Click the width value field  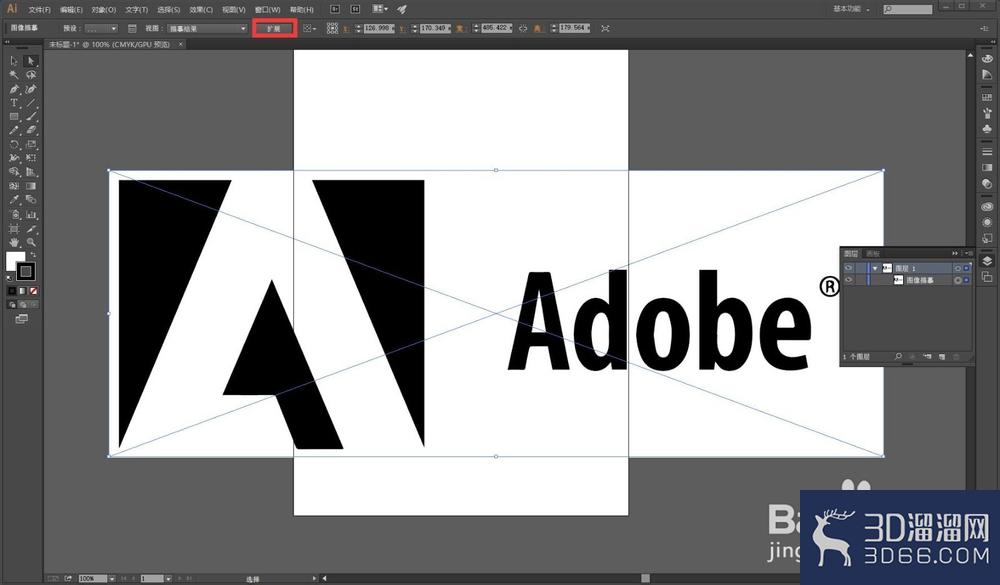click(496, 28)
